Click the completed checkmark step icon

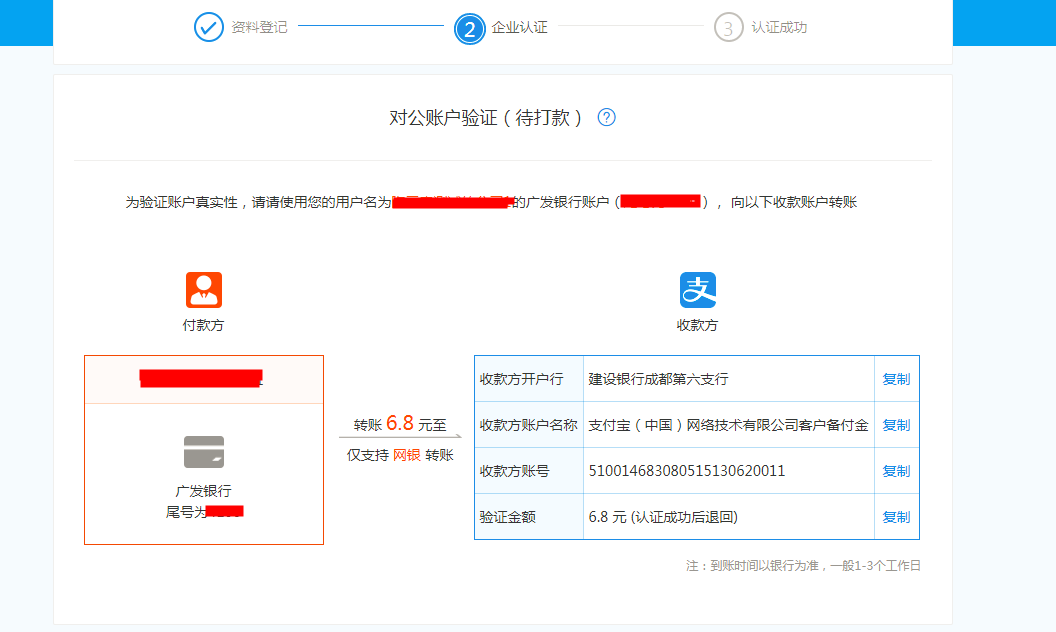[208, 27]
